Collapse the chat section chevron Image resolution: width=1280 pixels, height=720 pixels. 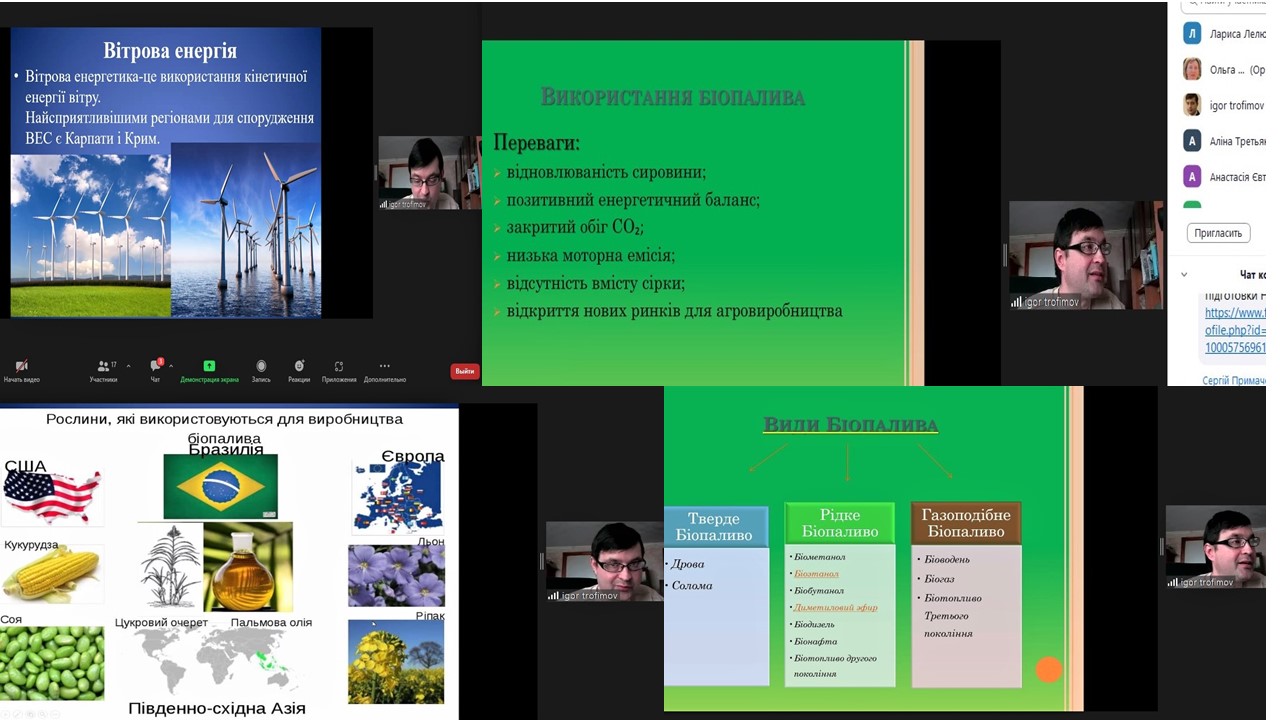click(x=1184, y=274)
